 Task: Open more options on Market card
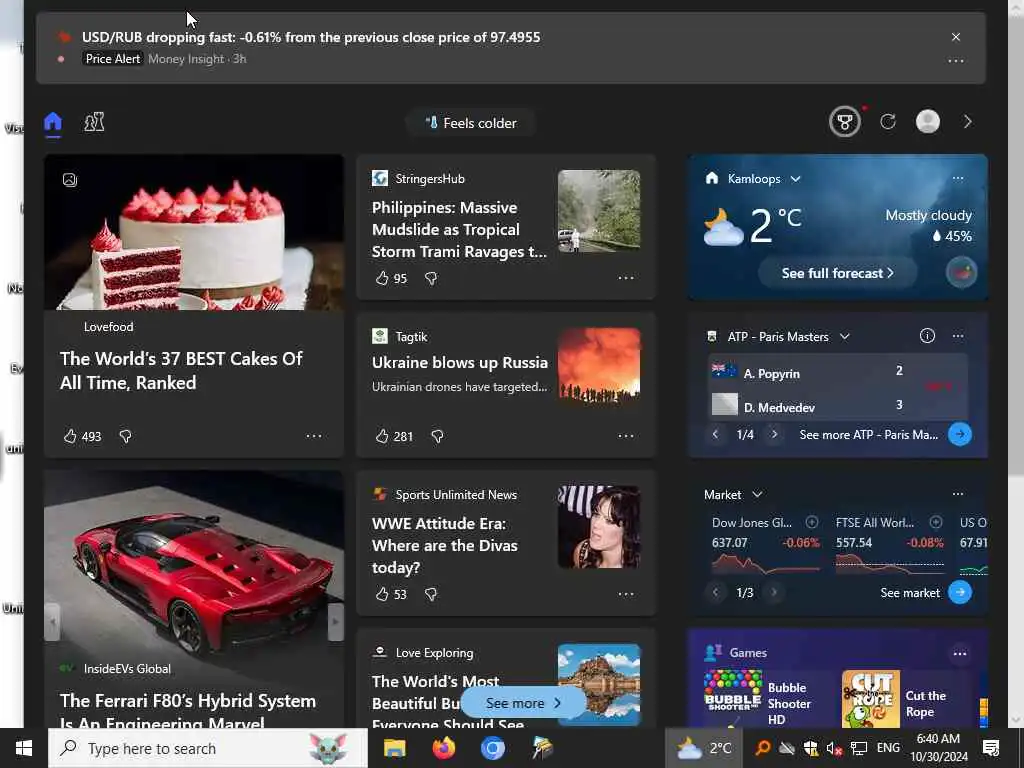[957, 494]
